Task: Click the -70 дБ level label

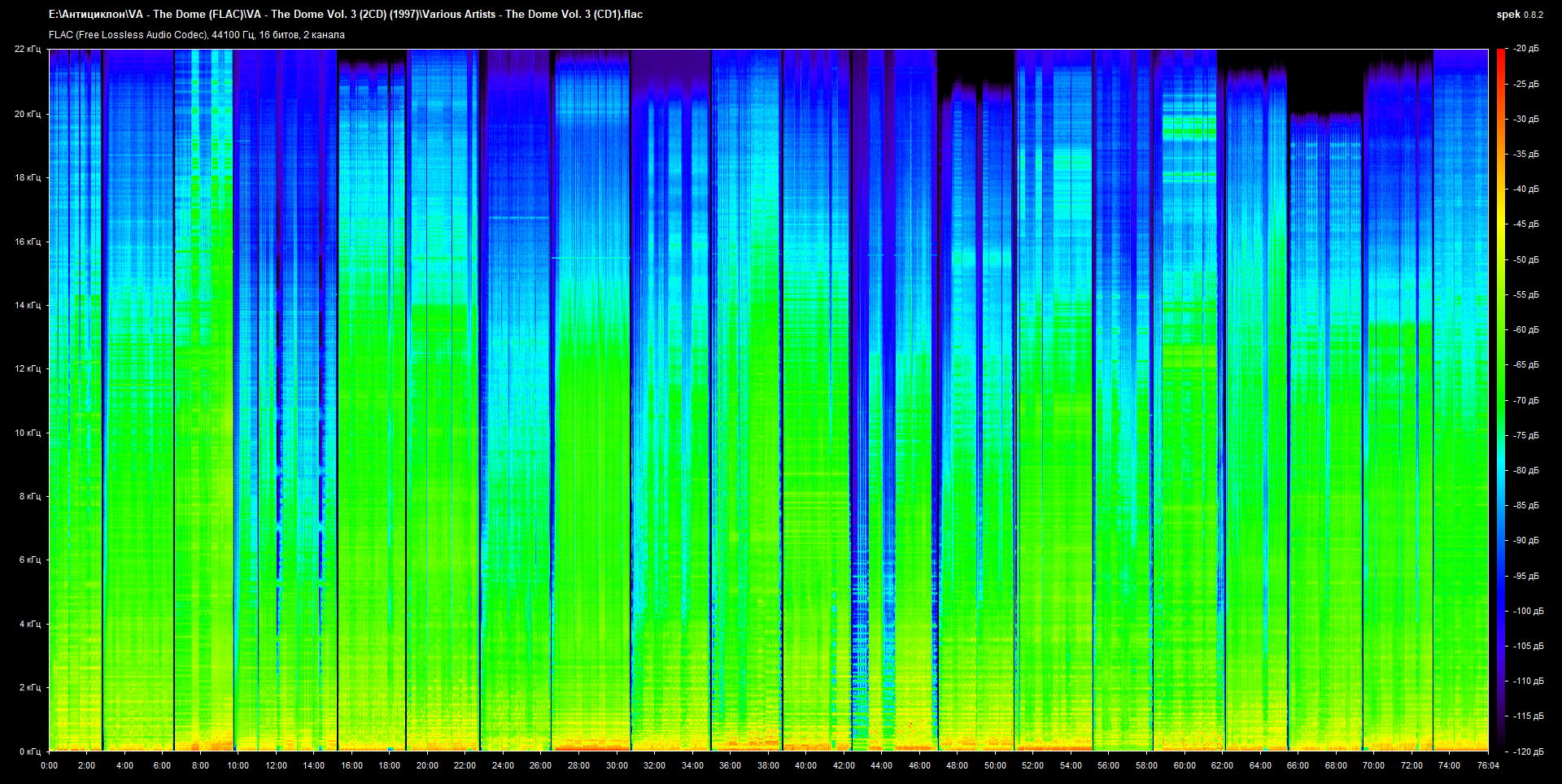Action: pyautogui.click(x=1526, y=400)
